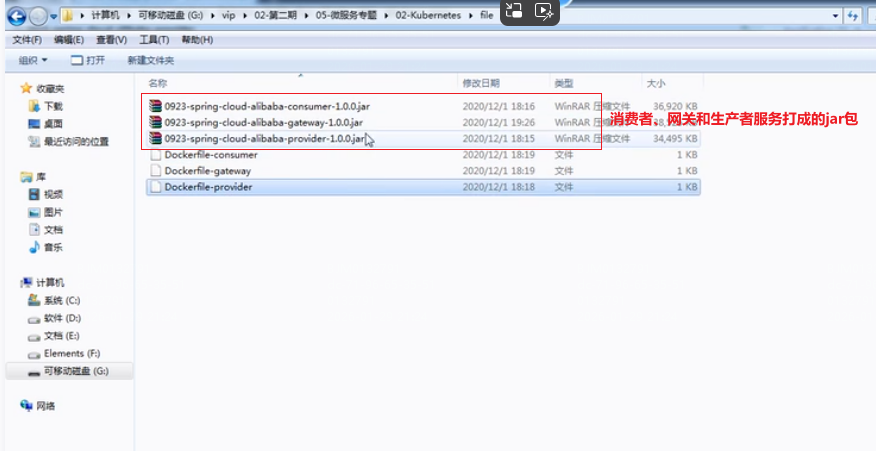Sort by the 修改日期 column header
Viewport: 876px width, 451px height.
pyautogui.click(x=480, y=83)
